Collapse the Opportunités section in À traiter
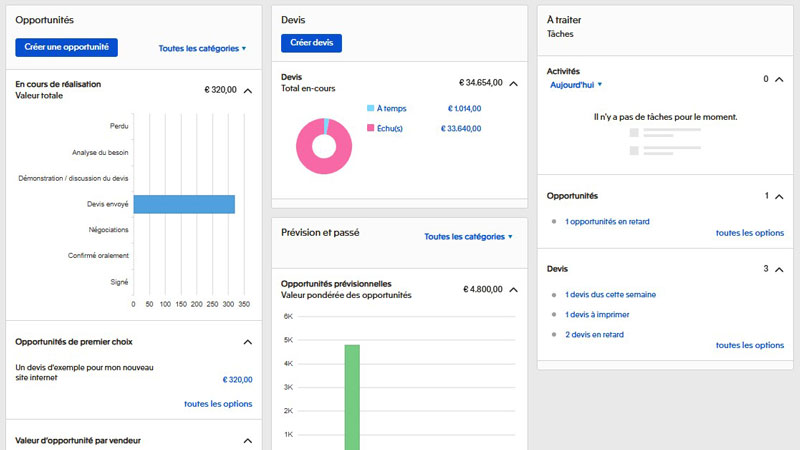Image resolution: width=800 pixels, height=450 pixels. 778,196
